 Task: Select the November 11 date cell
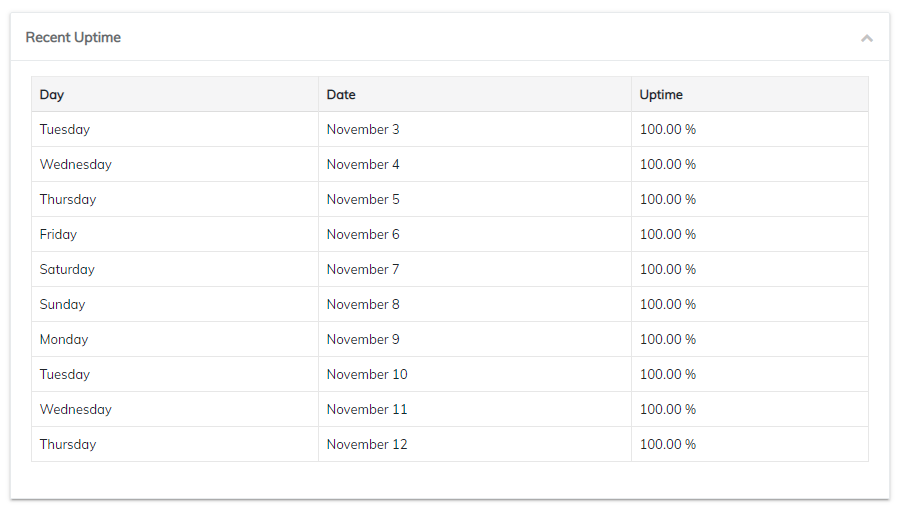coord(367,410)
